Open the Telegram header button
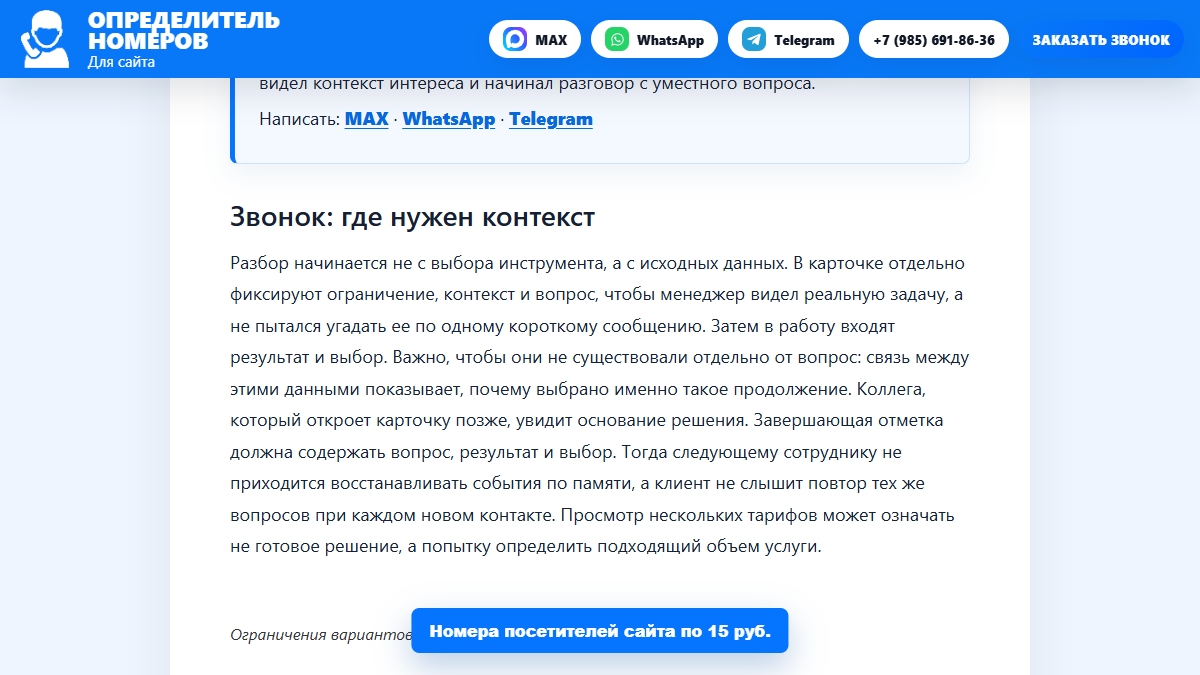The width and height of the screenshot is (1200, 675). point(788,40)
